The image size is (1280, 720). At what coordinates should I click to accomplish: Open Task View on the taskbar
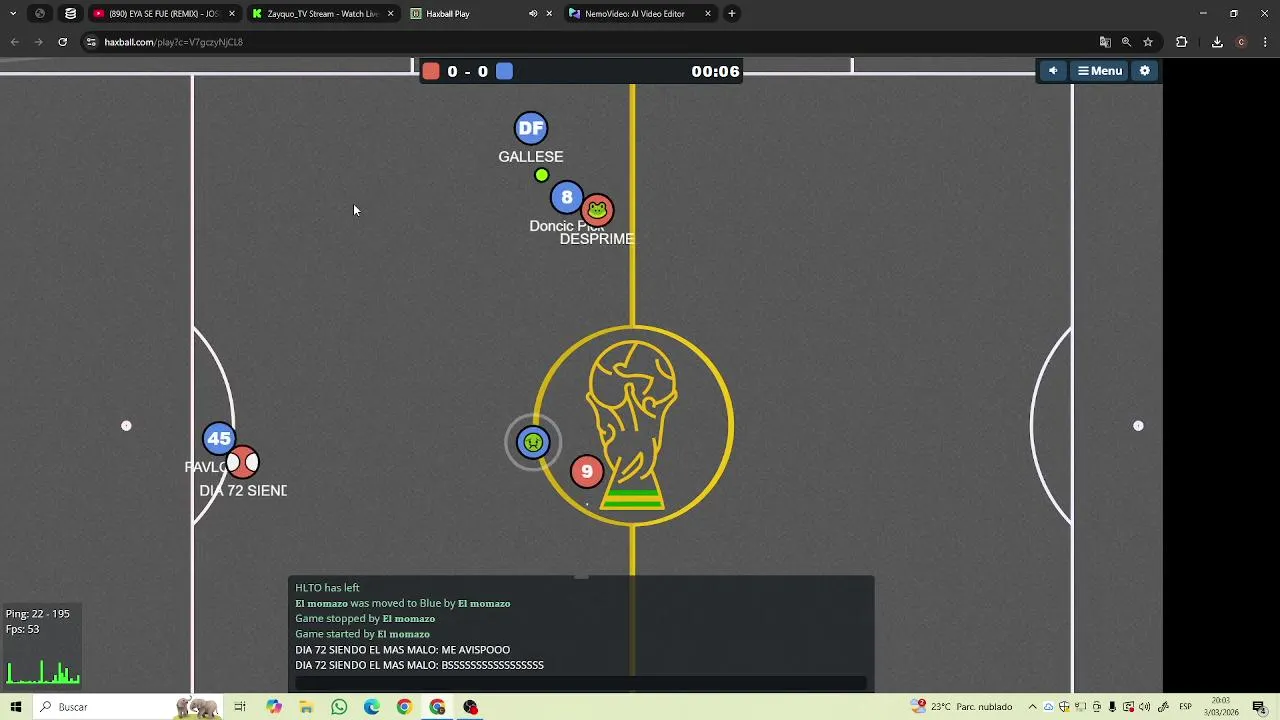tap(240, 707)
